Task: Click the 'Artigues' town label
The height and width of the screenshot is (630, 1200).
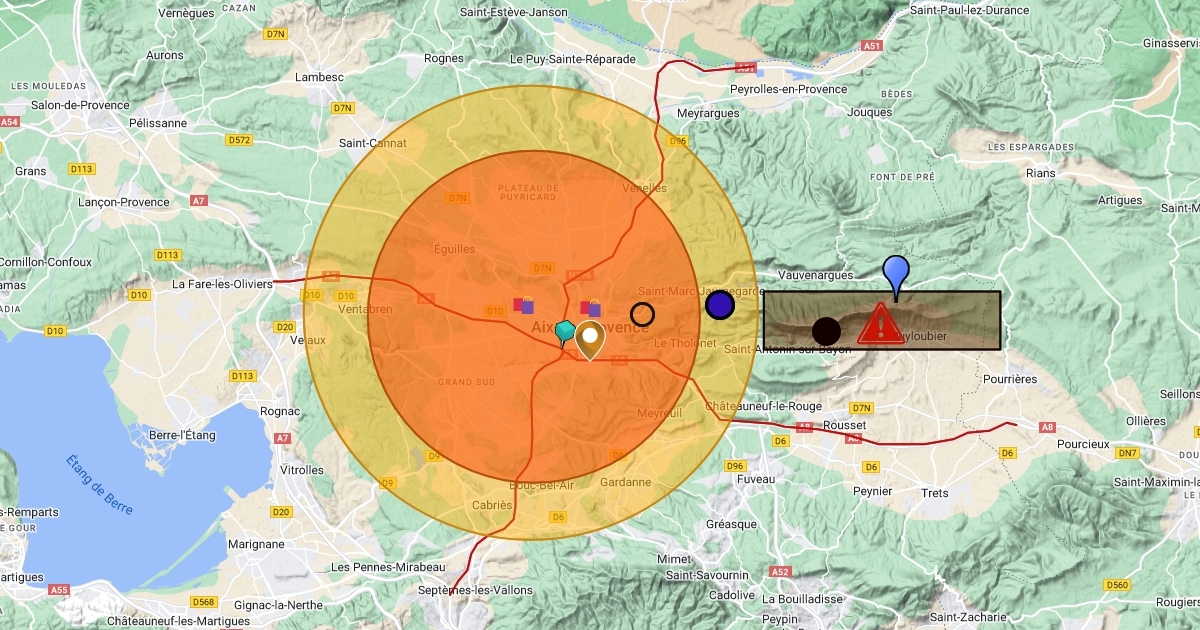Action: pyautogui.click(x=1120, y=200)
